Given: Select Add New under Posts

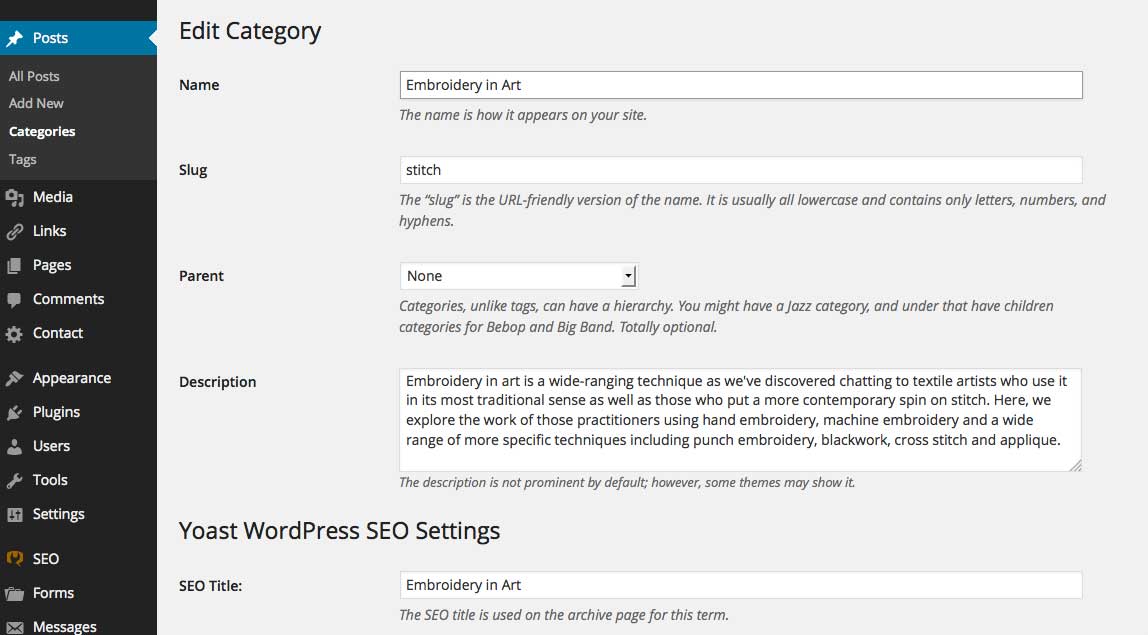Looking at the screenshot, I should pos(36,103).
